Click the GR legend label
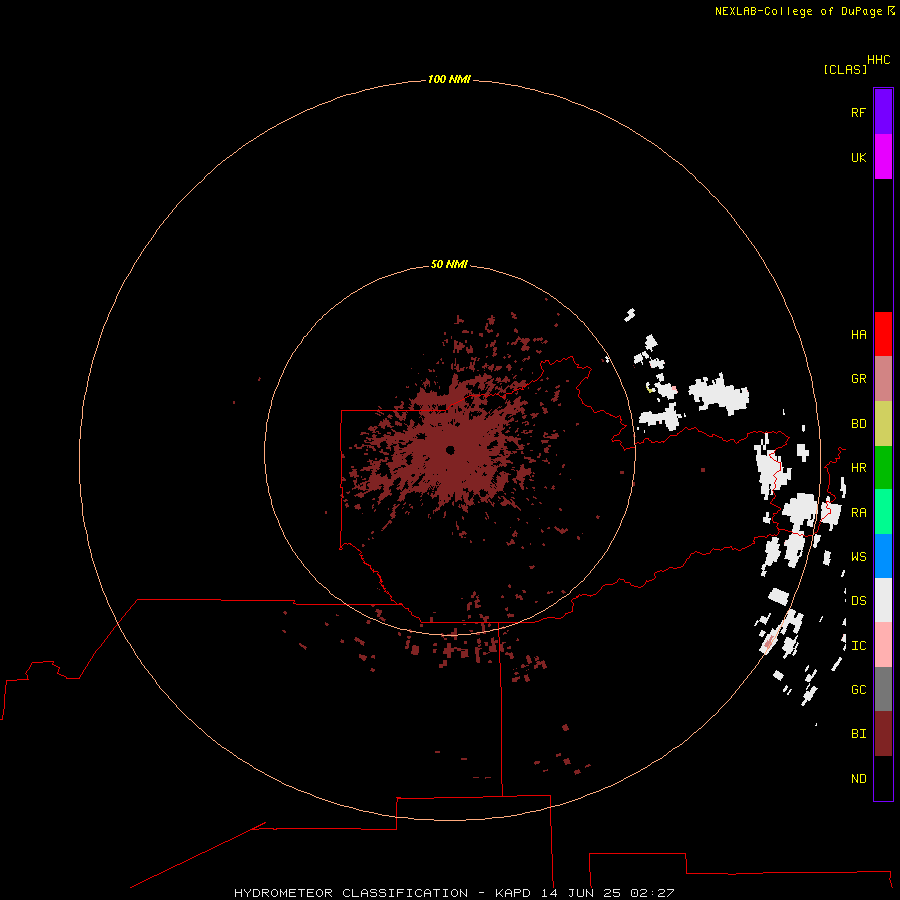Image resolution: width=900 pixels, height=900 pixels. coord(858,379)
